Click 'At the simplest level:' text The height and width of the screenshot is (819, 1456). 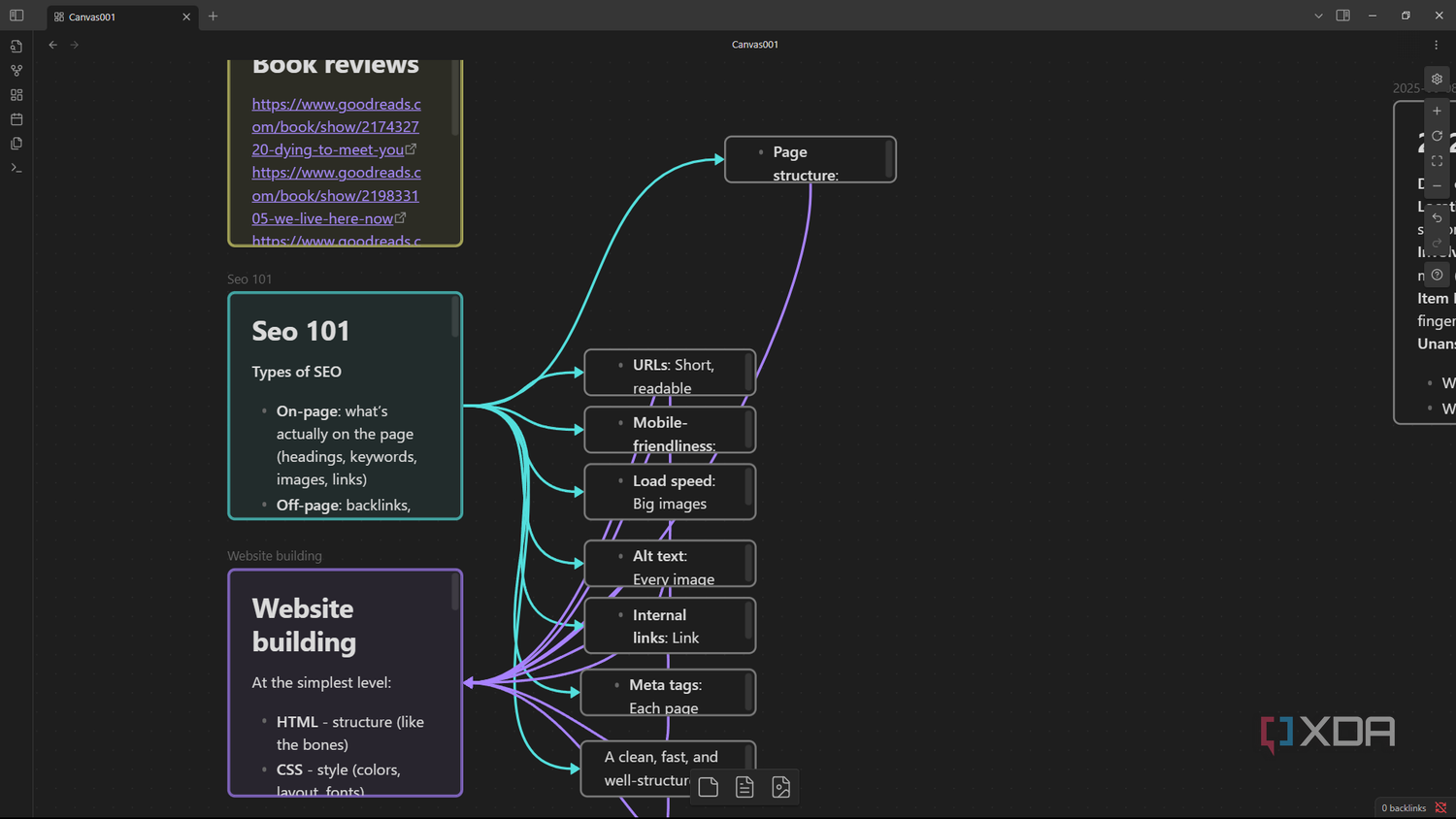(321, 682)
